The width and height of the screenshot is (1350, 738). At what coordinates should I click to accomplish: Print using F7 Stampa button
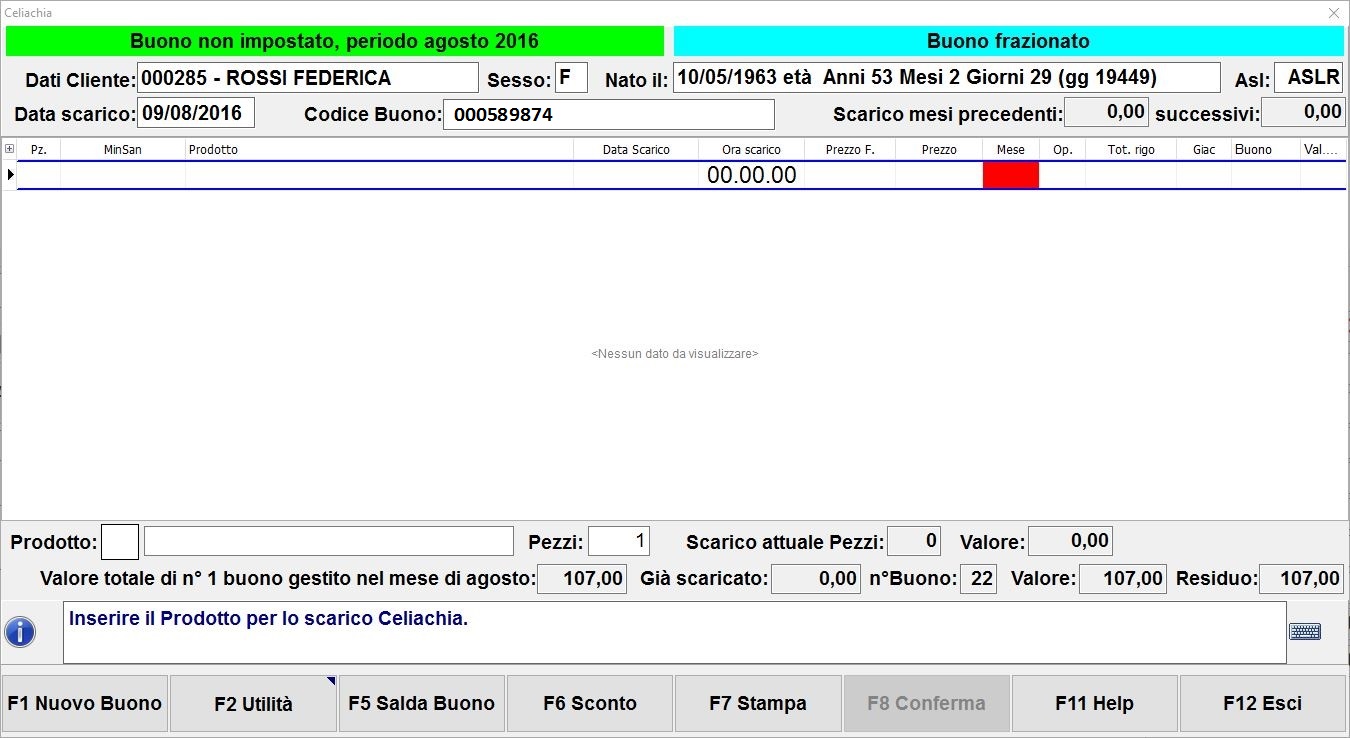tap(758, 703)
